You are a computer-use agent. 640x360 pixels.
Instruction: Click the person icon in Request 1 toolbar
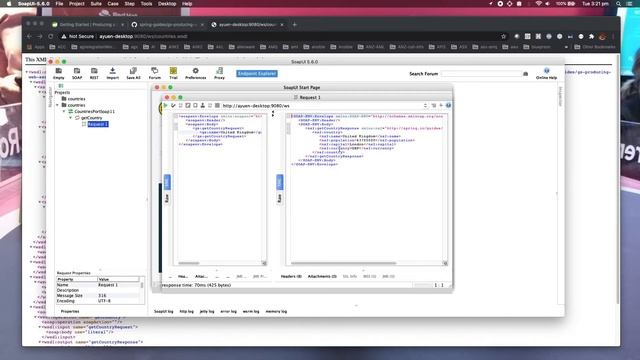click(x=202, y=105)
